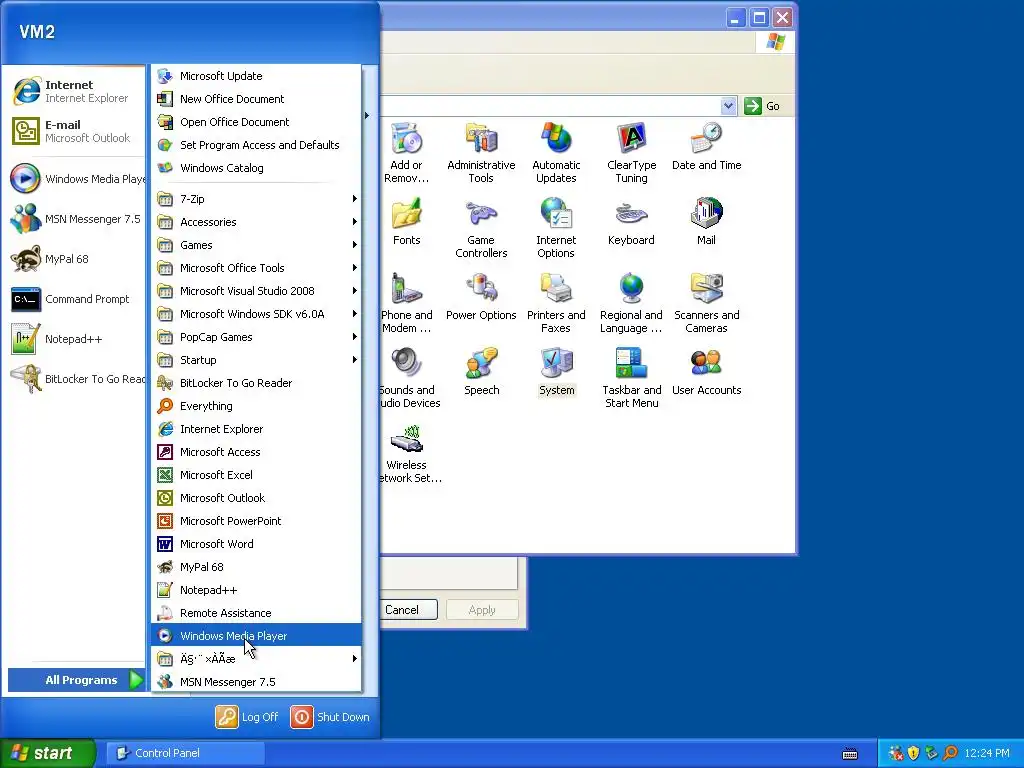
Task: Expand the Games submenu
Action: (x=257, y=245)
